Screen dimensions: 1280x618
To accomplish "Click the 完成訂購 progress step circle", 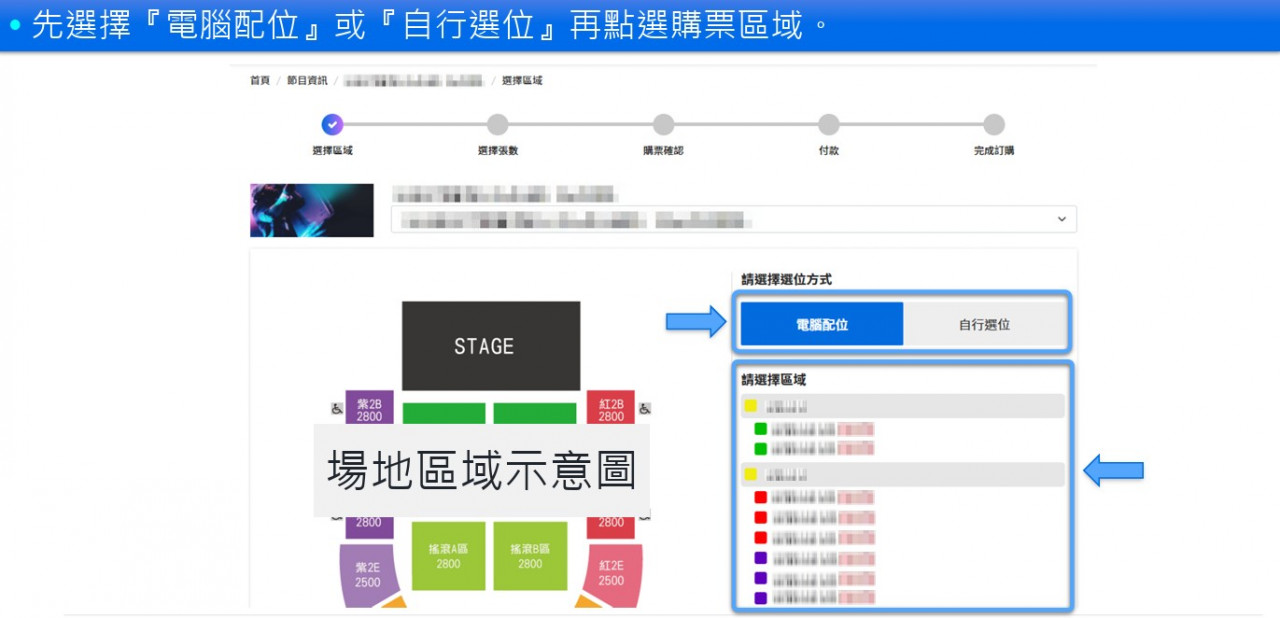I will [993, 124].
